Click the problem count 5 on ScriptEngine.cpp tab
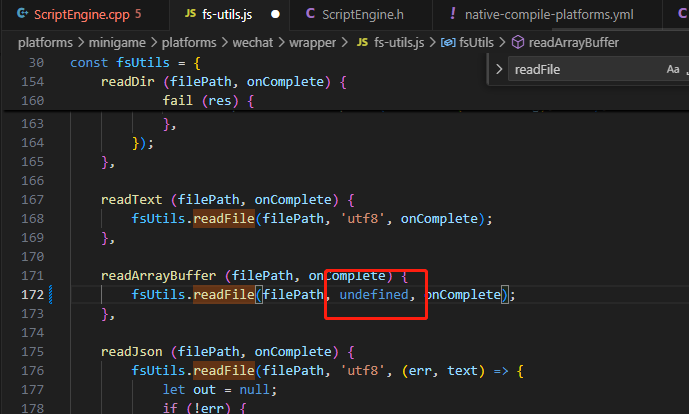Image resolution: width=689 pixels, height=414 pixels. tap(138, 14)
